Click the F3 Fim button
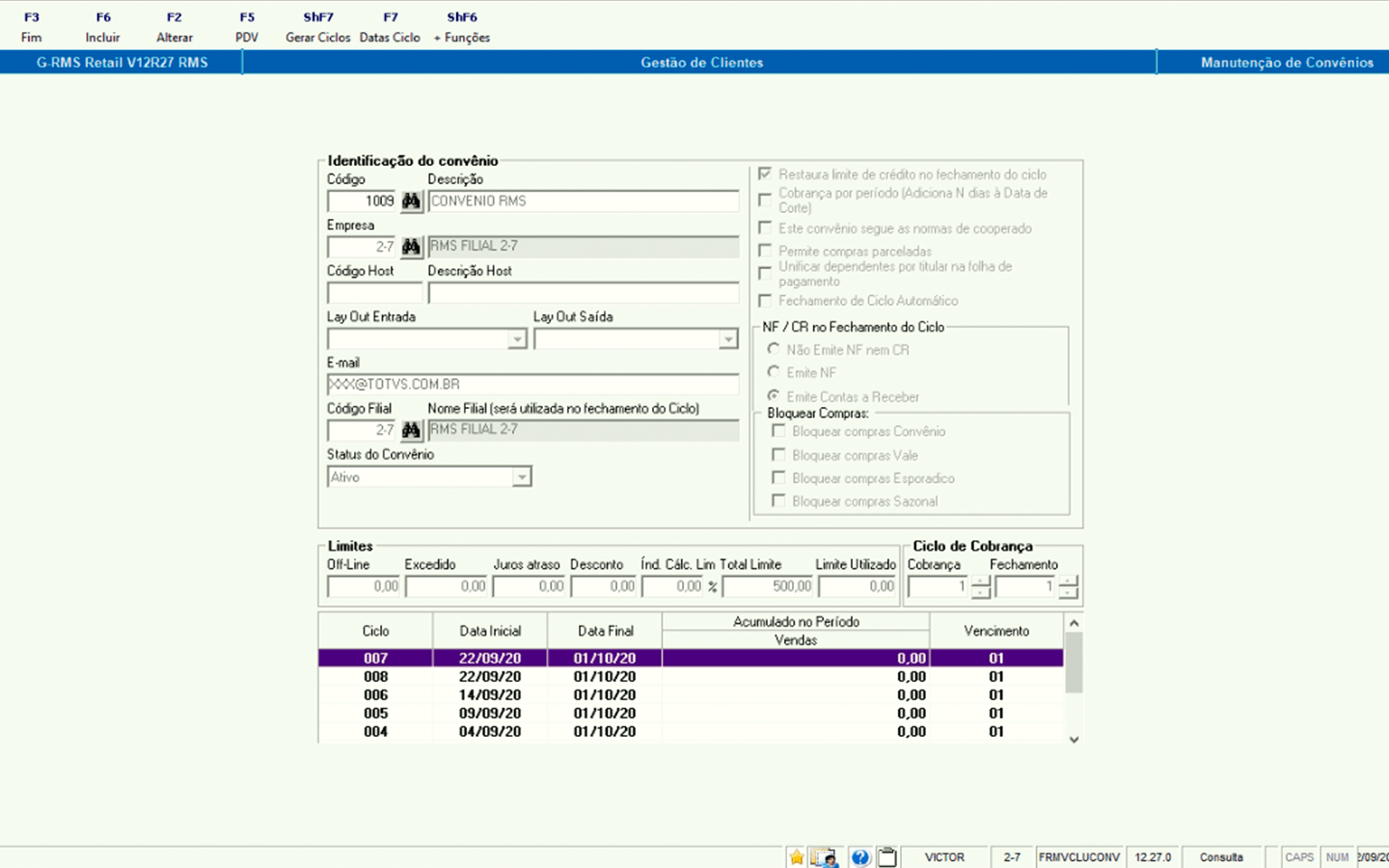1389x868 pixels. click(32, 27)
